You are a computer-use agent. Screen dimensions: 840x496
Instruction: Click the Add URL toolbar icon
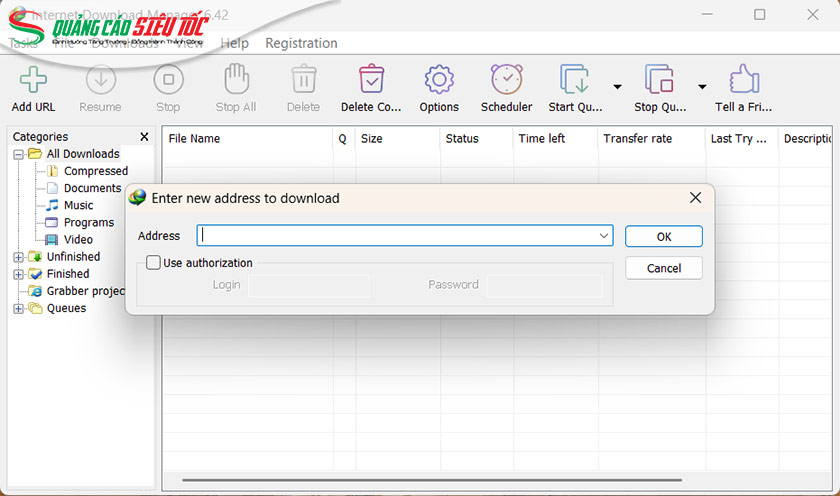34,80
